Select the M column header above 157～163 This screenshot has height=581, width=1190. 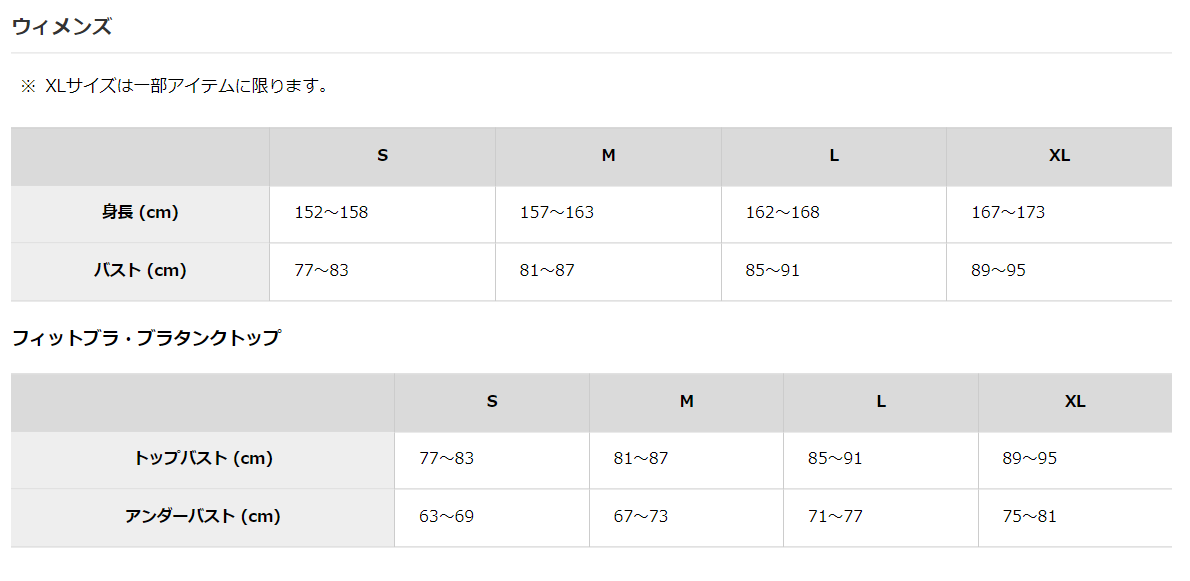pyautogui.click(x=608, y=156)
